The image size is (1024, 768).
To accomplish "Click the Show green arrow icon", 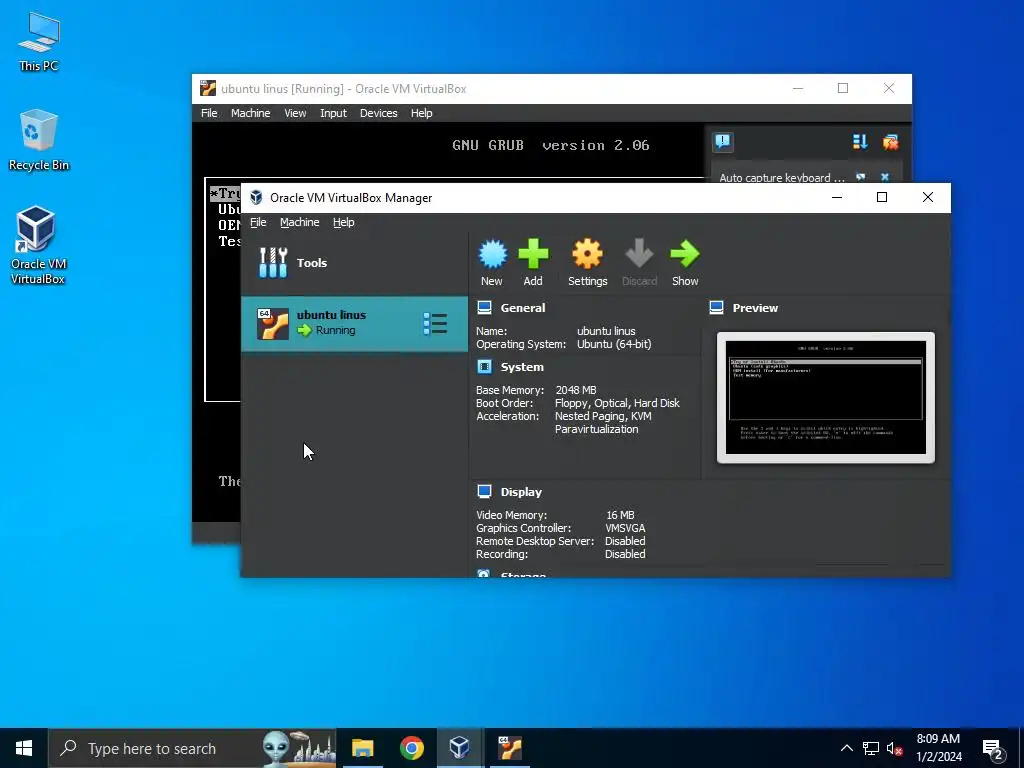I will click(684, 254).
